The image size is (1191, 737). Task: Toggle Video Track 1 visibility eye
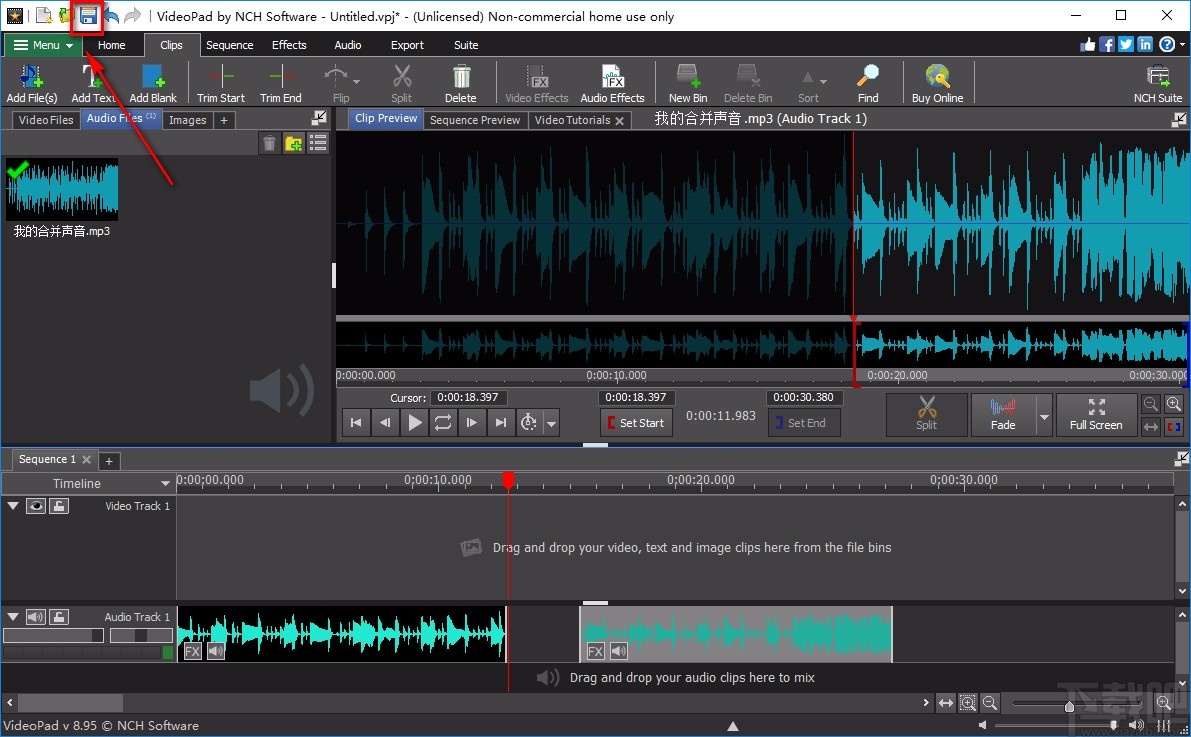tap(37, 506)
